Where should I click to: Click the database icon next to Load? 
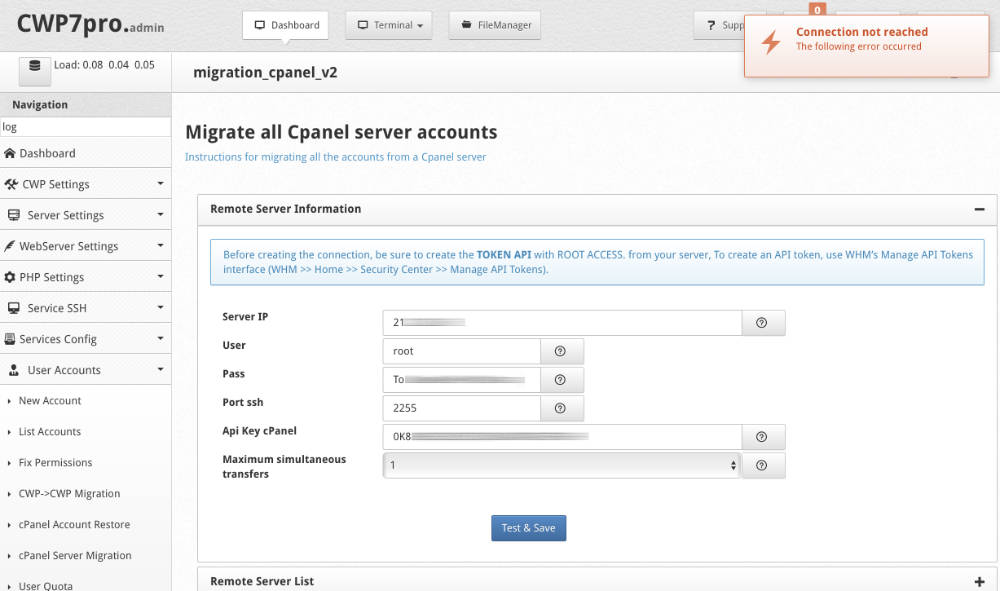coord(34,69)
